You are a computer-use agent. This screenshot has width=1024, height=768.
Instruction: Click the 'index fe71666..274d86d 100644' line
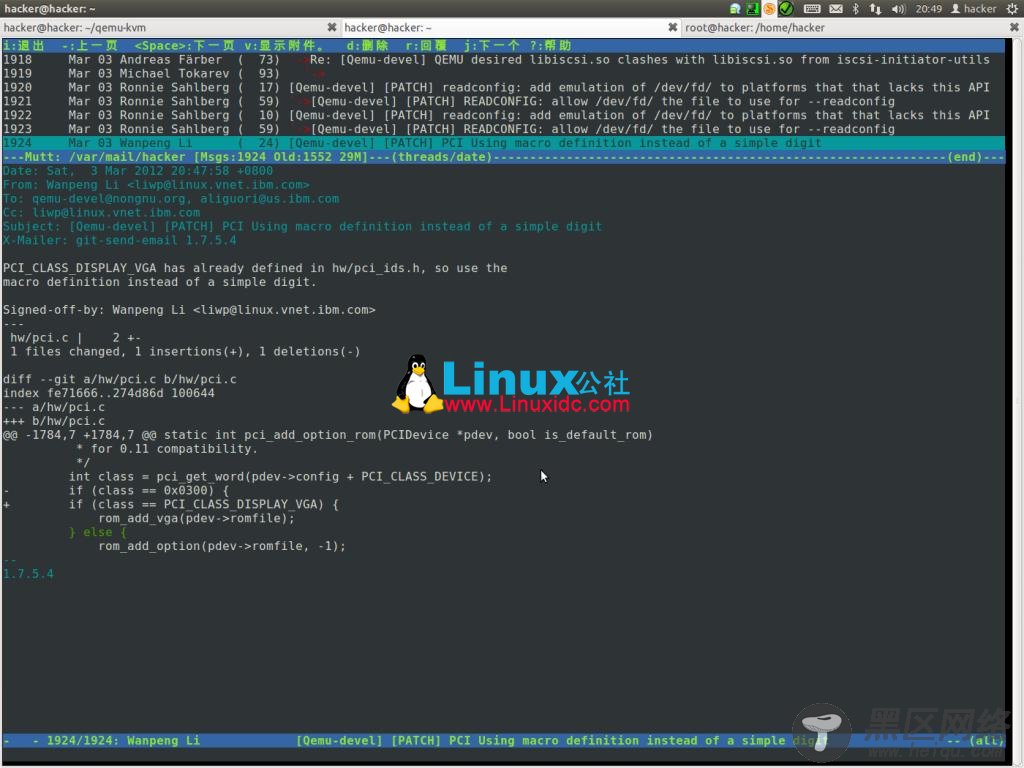pyautogui.click(x=108, y=393)
